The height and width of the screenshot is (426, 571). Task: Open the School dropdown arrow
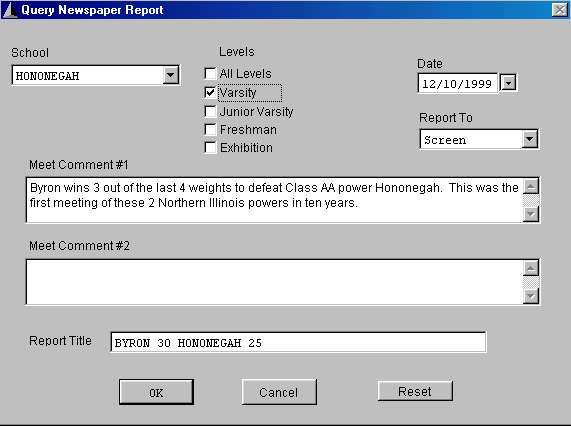coord(170,75)
